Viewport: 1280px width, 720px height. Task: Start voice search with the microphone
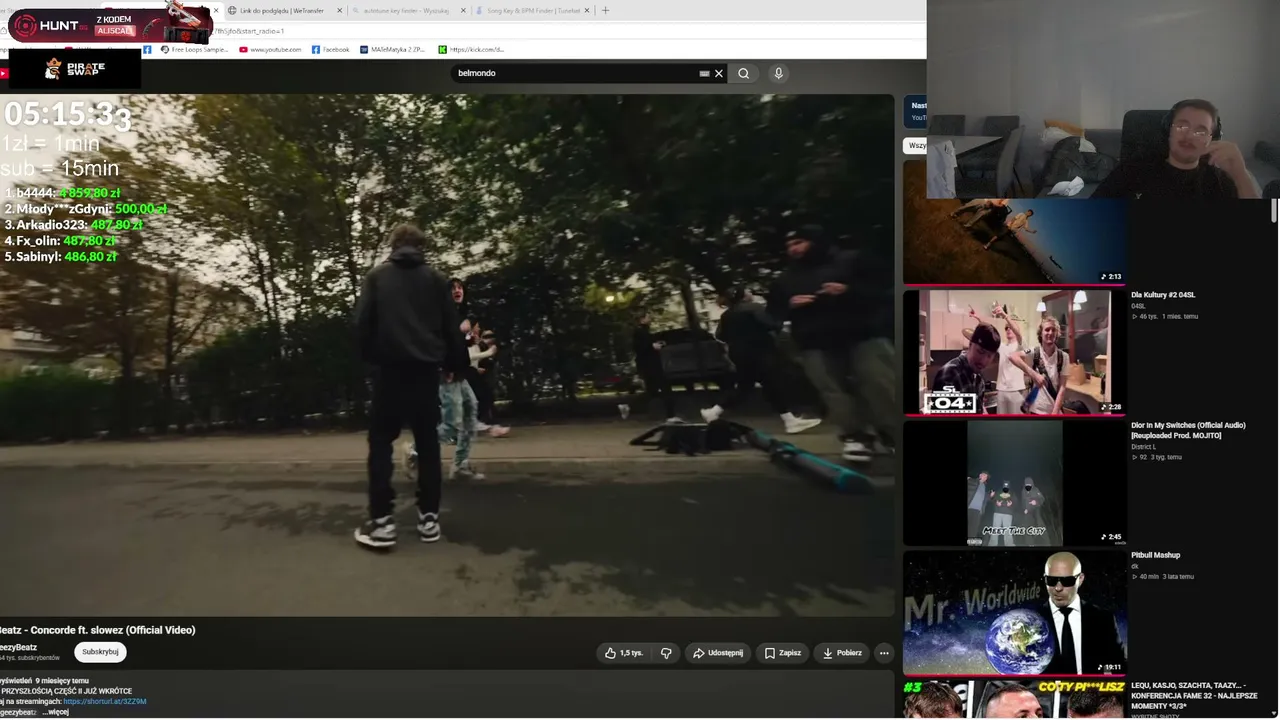click(x=778, y=73)
